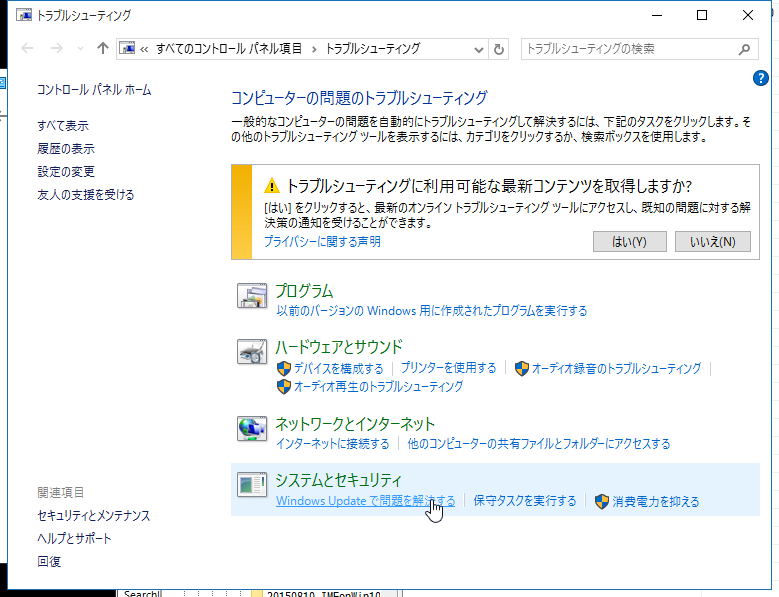Click the up arrow navigation button
Screen dimensions: 779x597
click(x=103, y=48)
